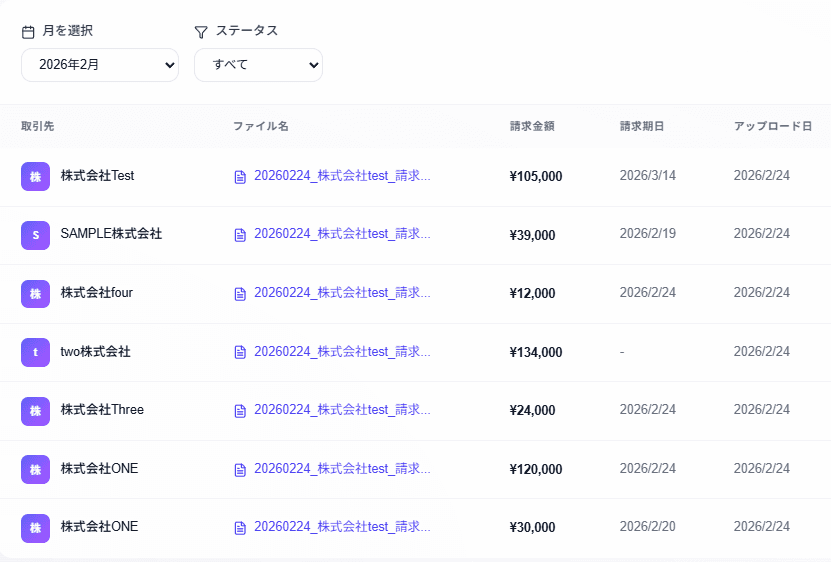Image resolution: width=831 pixels, height=562 pixels.
Task: Click the document icon in the two株式会社 row
Action: 240,352
